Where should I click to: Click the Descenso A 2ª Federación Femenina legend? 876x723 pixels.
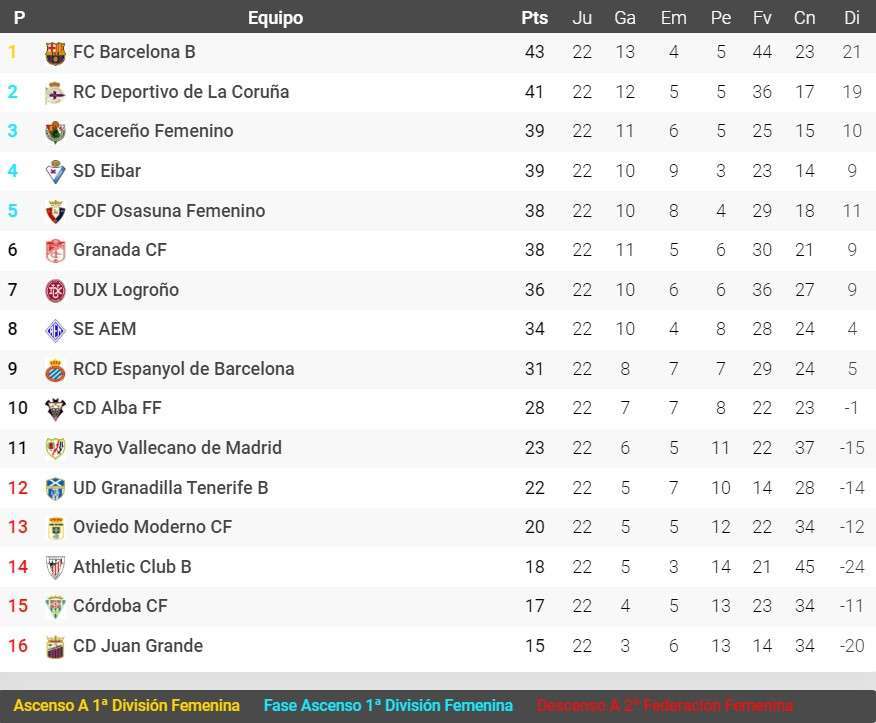[x=664, y=704]
